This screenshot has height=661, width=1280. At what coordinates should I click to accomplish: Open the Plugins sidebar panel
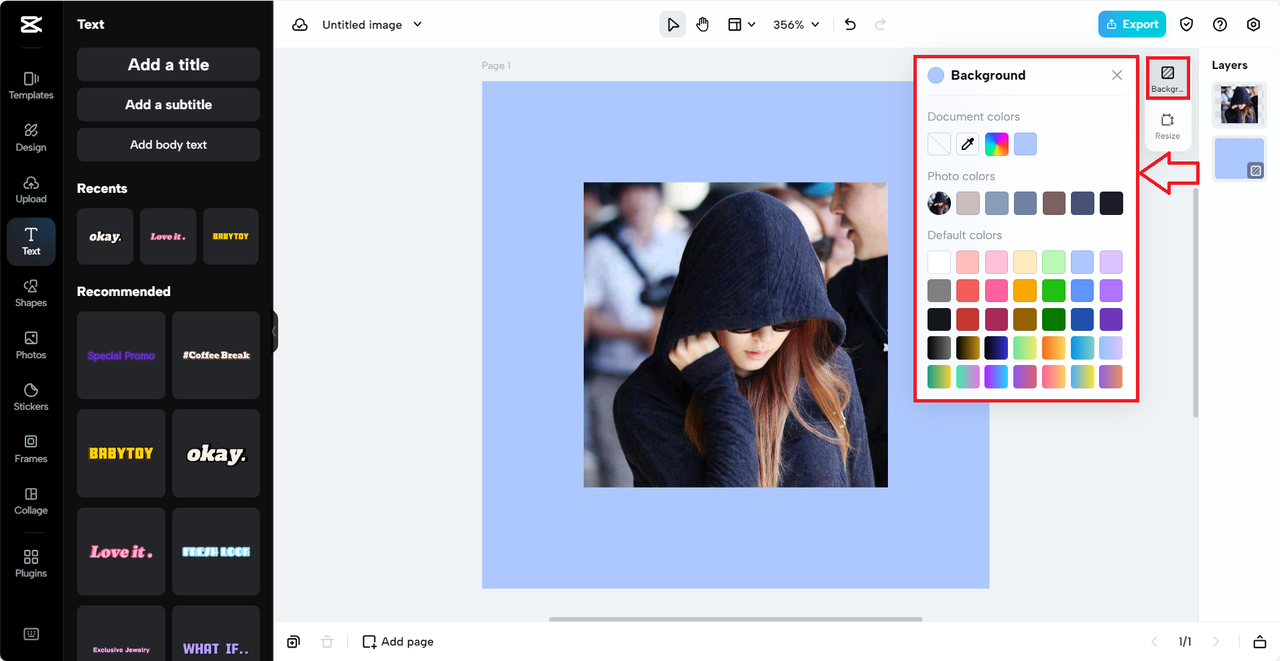pos(31,563)
